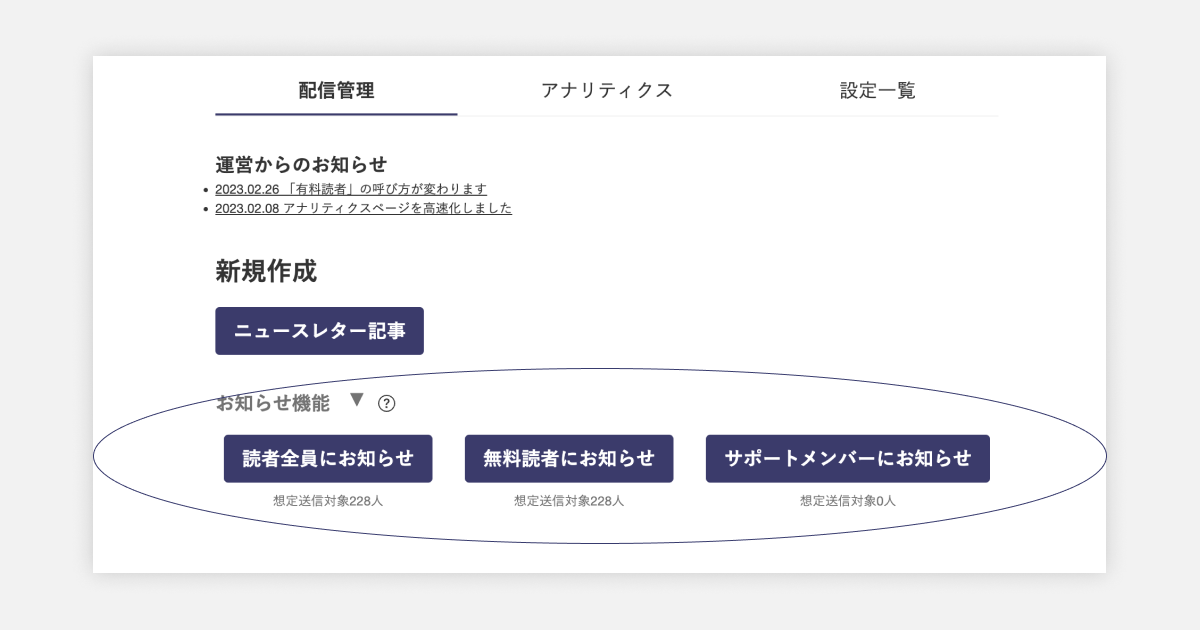Click the question mark help icon

pos(387,403)
